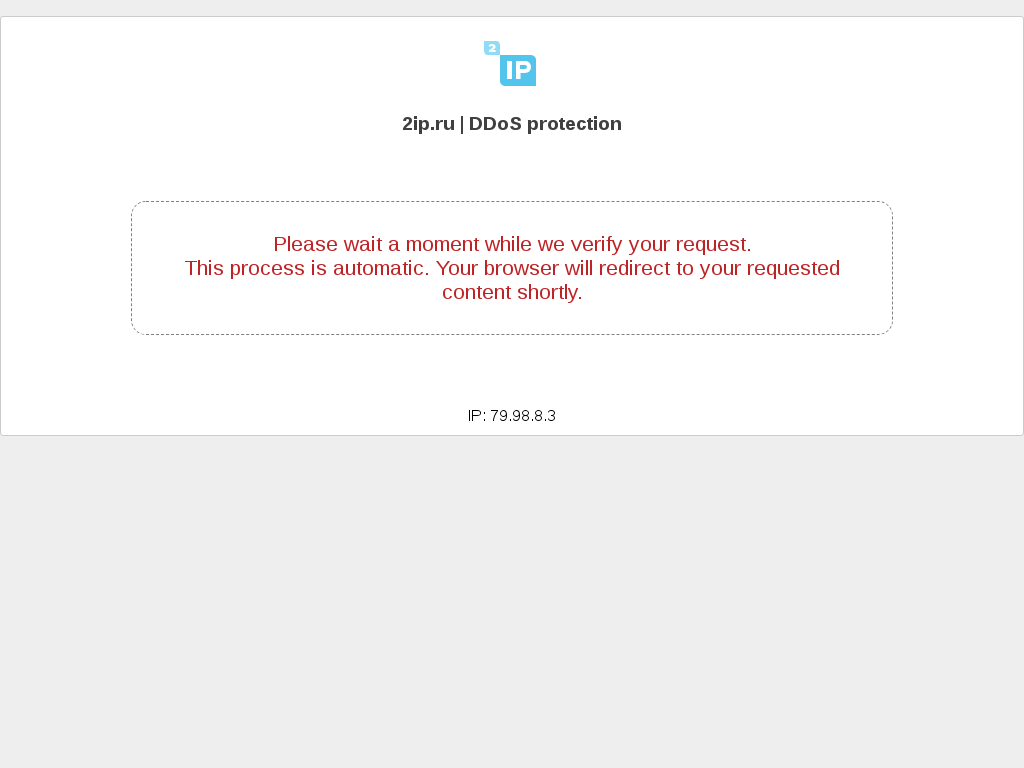
Task: Click "Please wait a moment" message line
Action: 512,244
